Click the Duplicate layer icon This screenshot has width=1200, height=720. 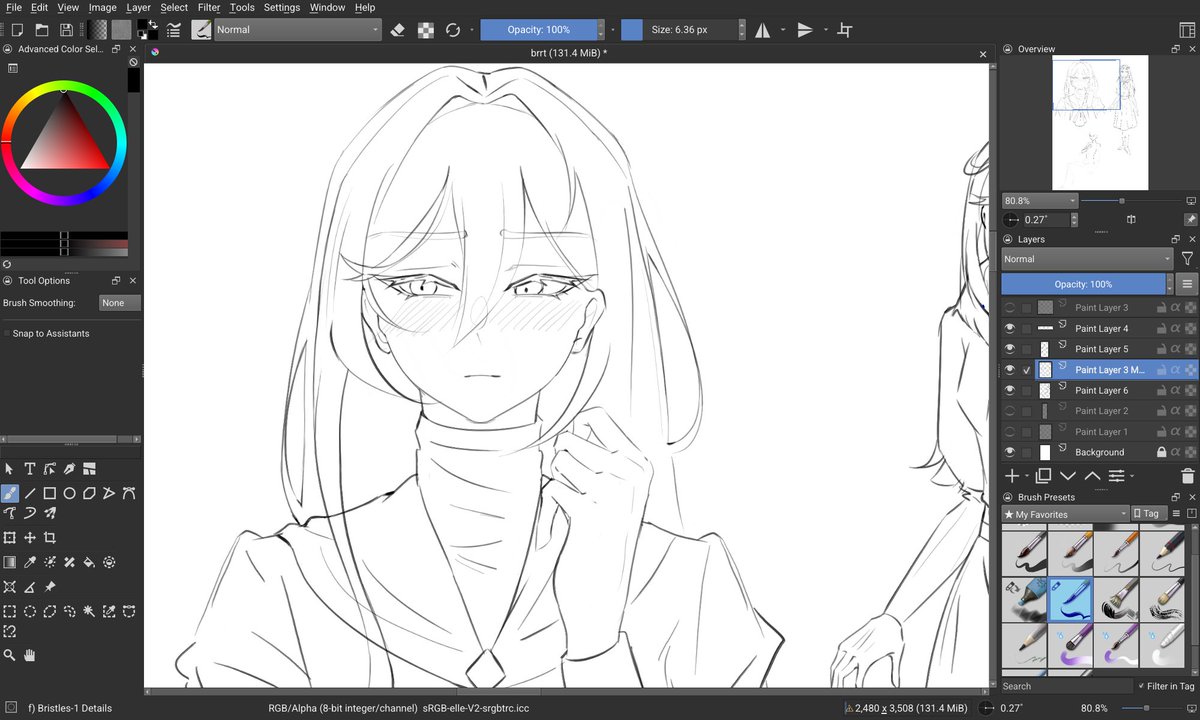[x=1043, y=476]
